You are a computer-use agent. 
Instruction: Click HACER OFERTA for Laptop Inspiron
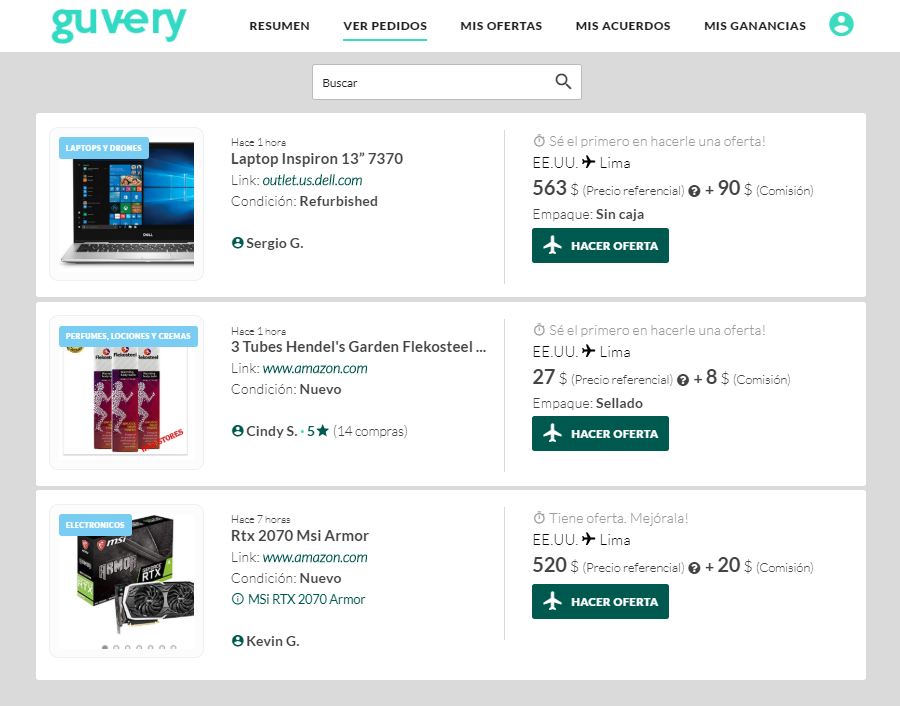pos(600,246)
